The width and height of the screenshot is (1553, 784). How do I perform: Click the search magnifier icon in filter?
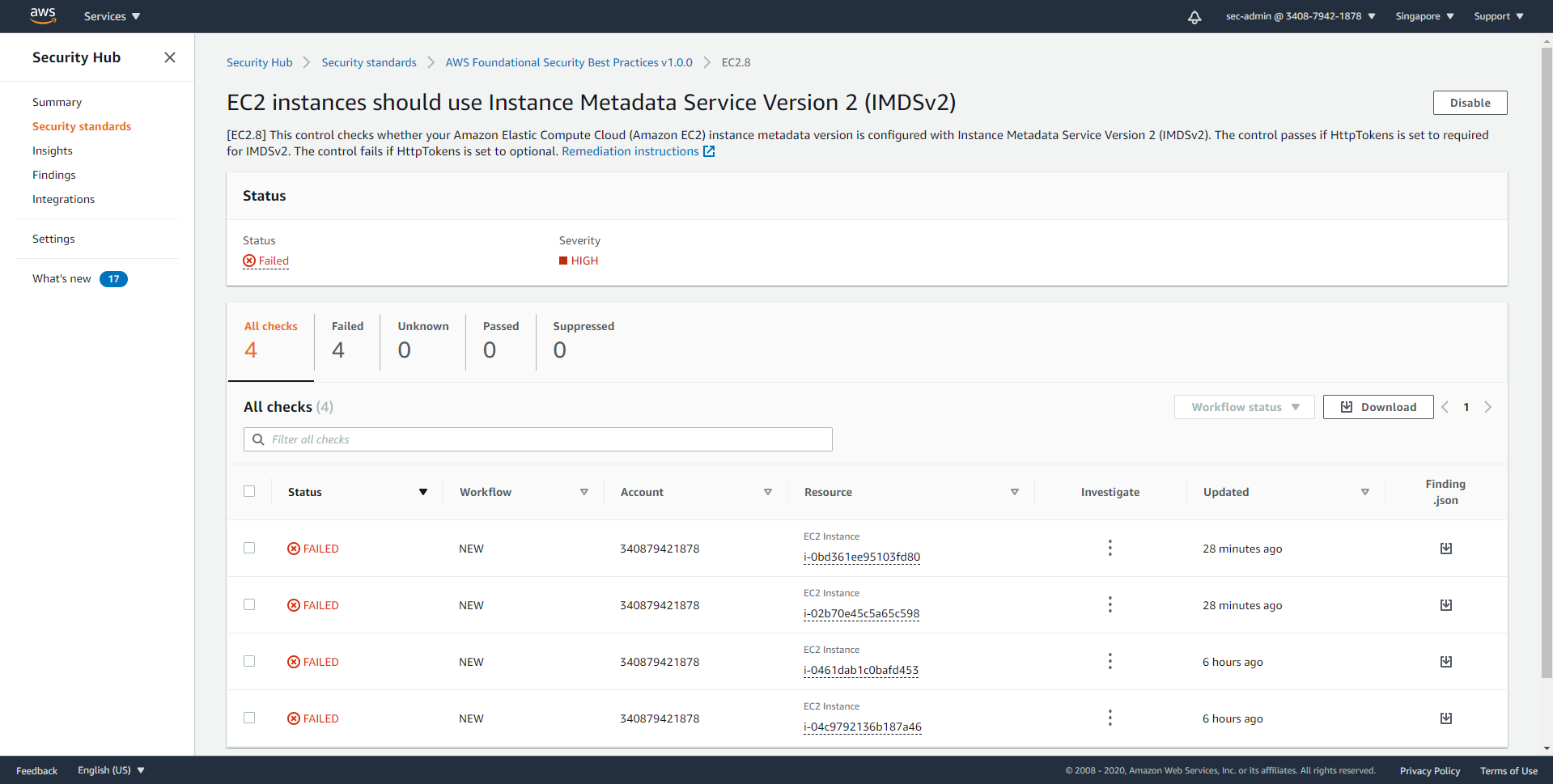(x=258, y=439)
